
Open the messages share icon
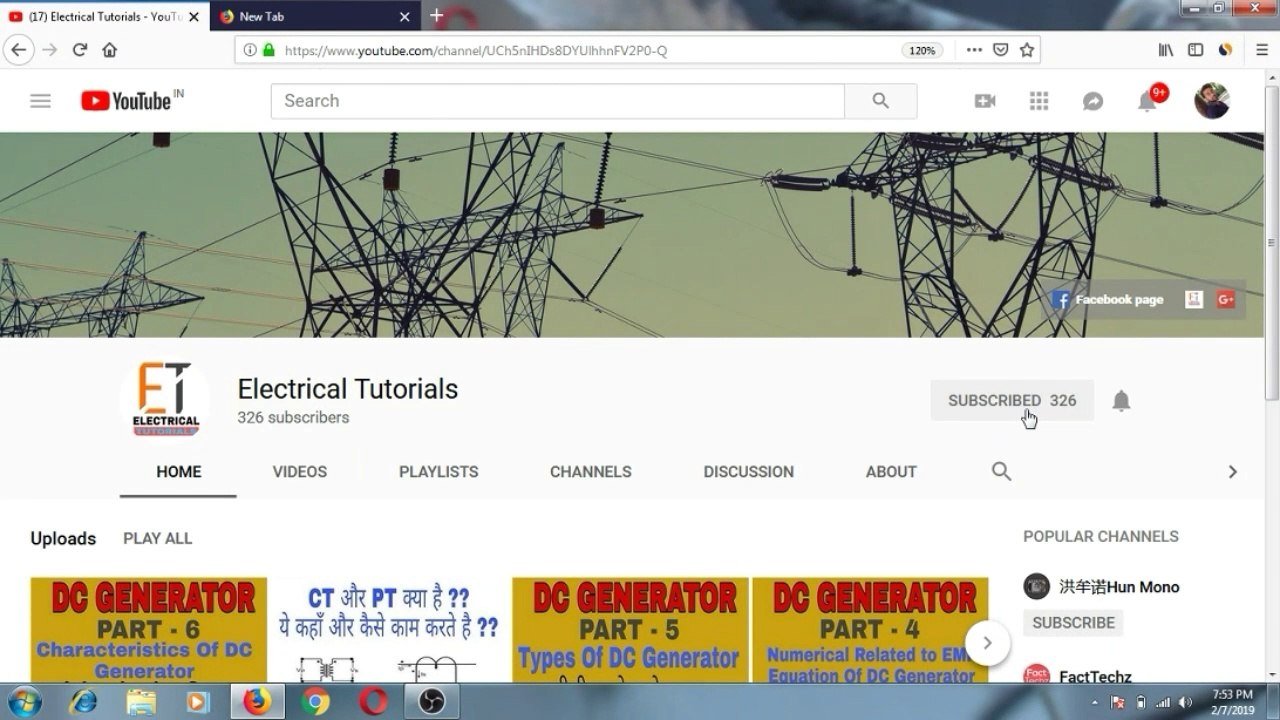click(1093, 101)
